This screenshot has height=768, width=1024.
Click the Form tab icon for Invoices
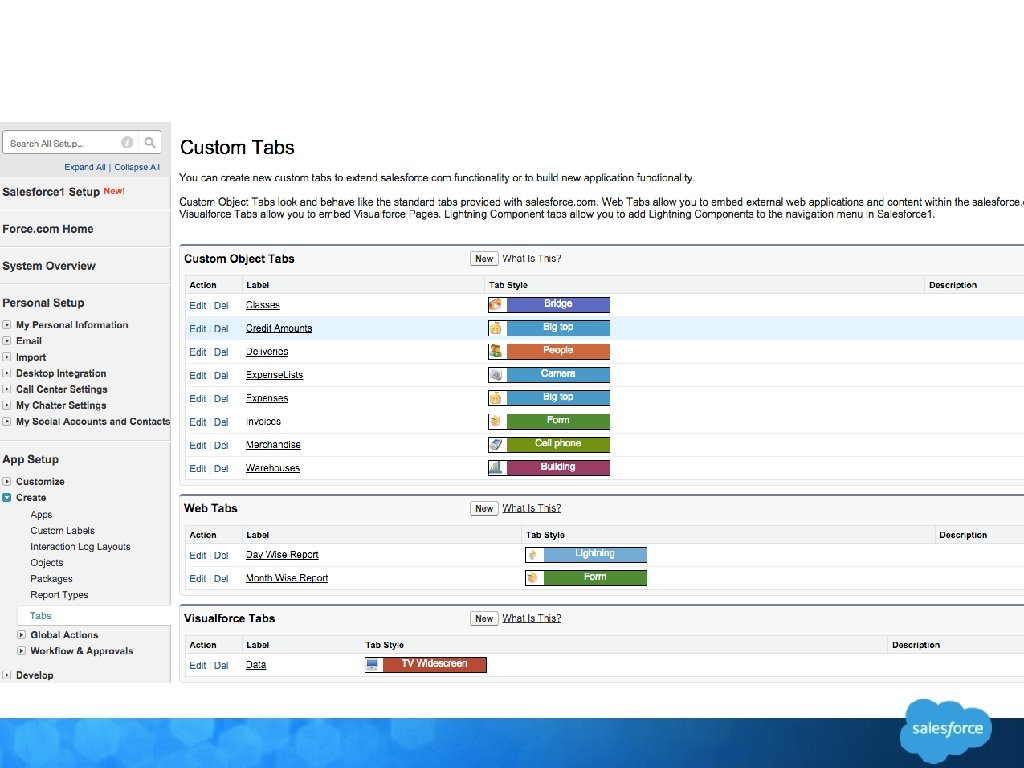click(x=496, y=421)
